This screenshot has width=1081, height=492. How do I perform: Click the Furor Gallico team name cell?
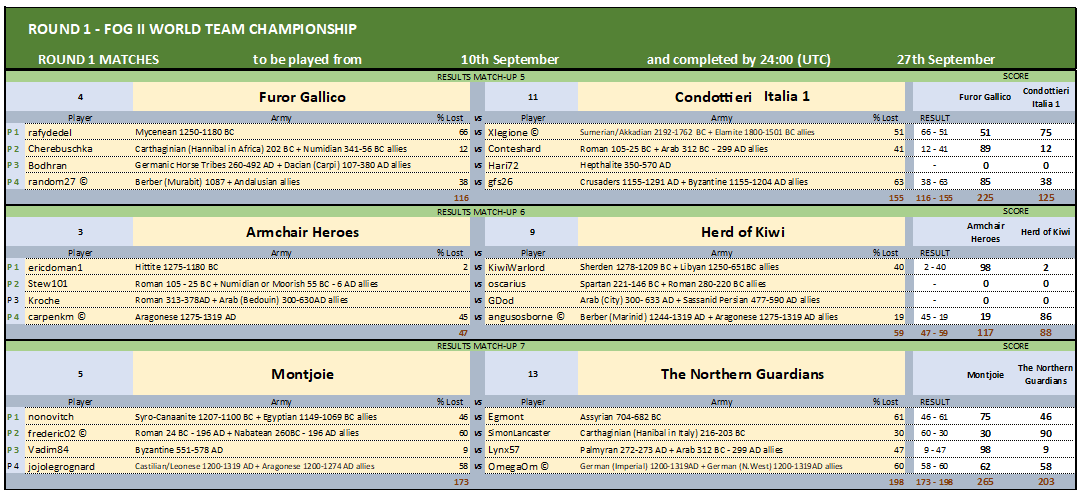302,97
